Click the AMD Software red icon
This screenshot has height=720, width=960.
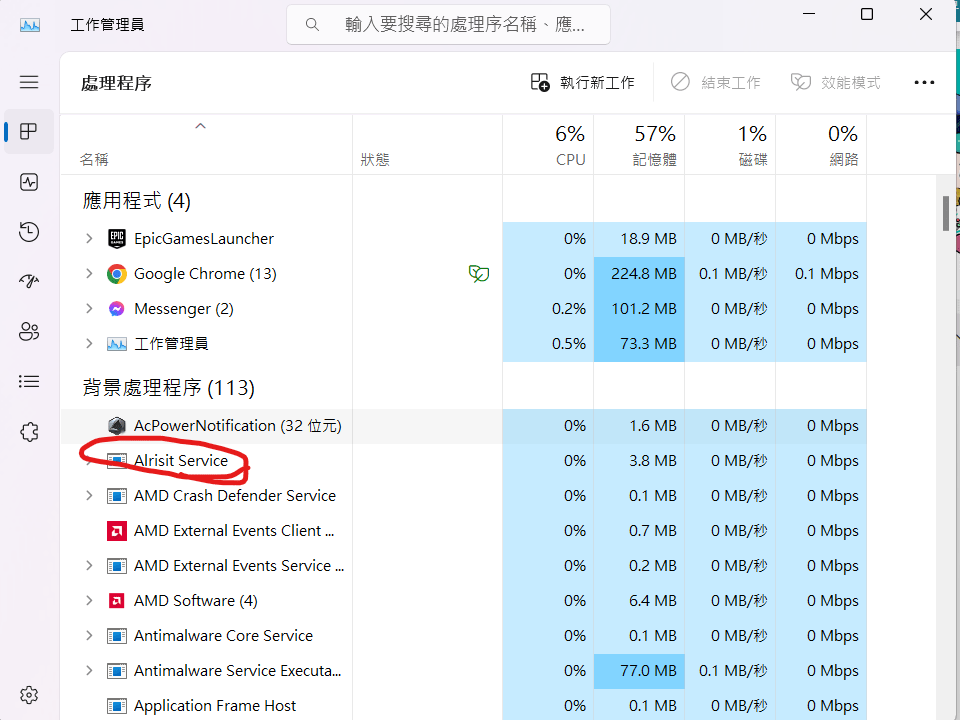(x=116, y=601)
